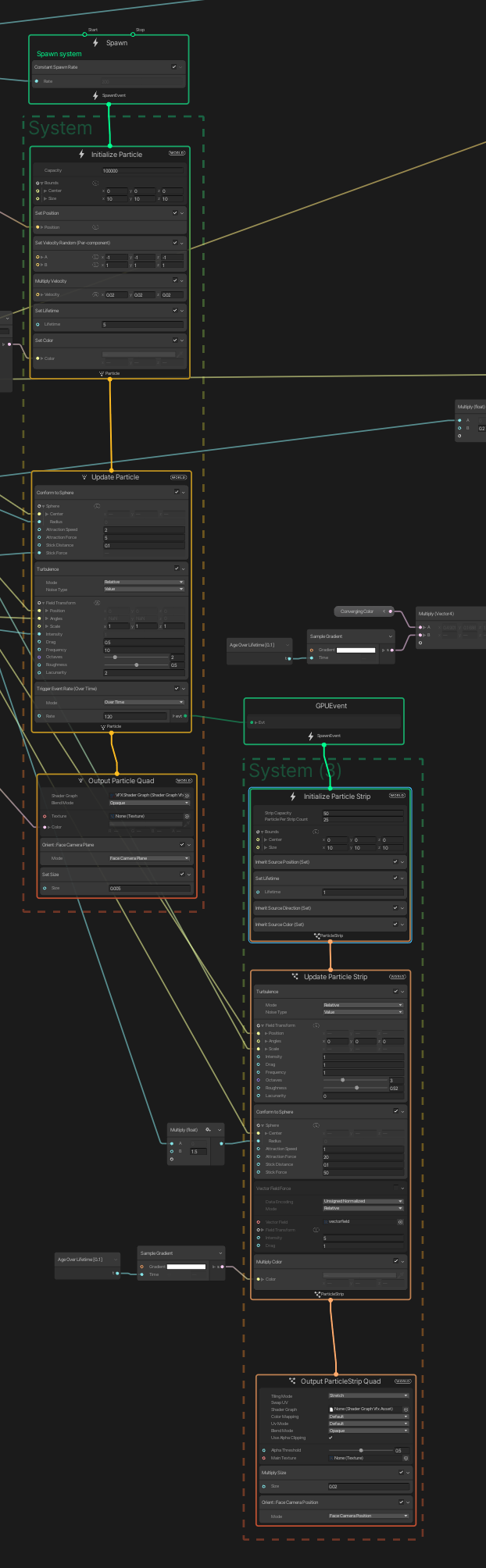
Task: Toggle the Inherit Source Position (Set) checkbox
Action: pyautogui.click(x=395, y=862)
